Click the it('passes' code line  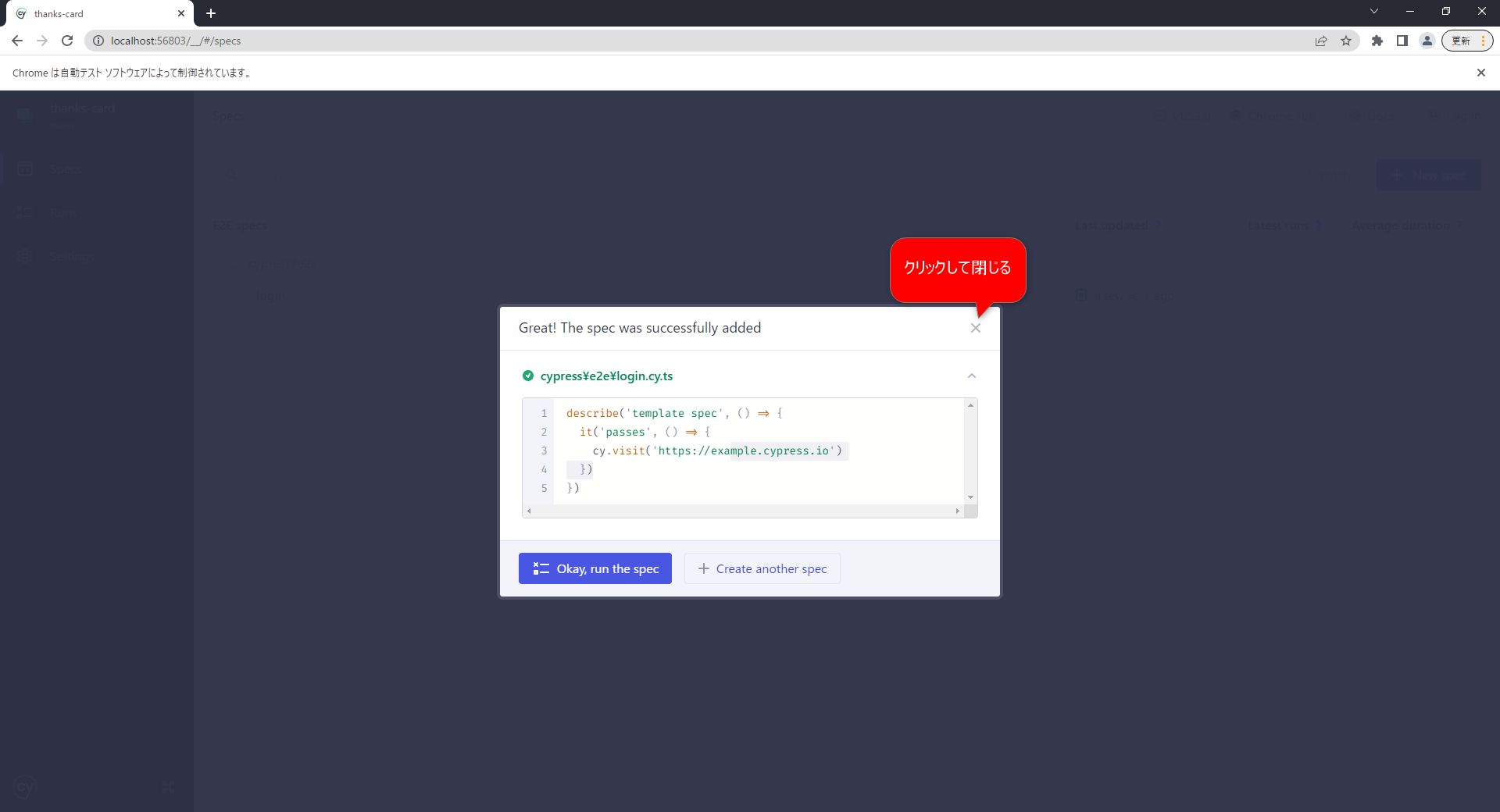pyautogui.click(x=645, y=432)
